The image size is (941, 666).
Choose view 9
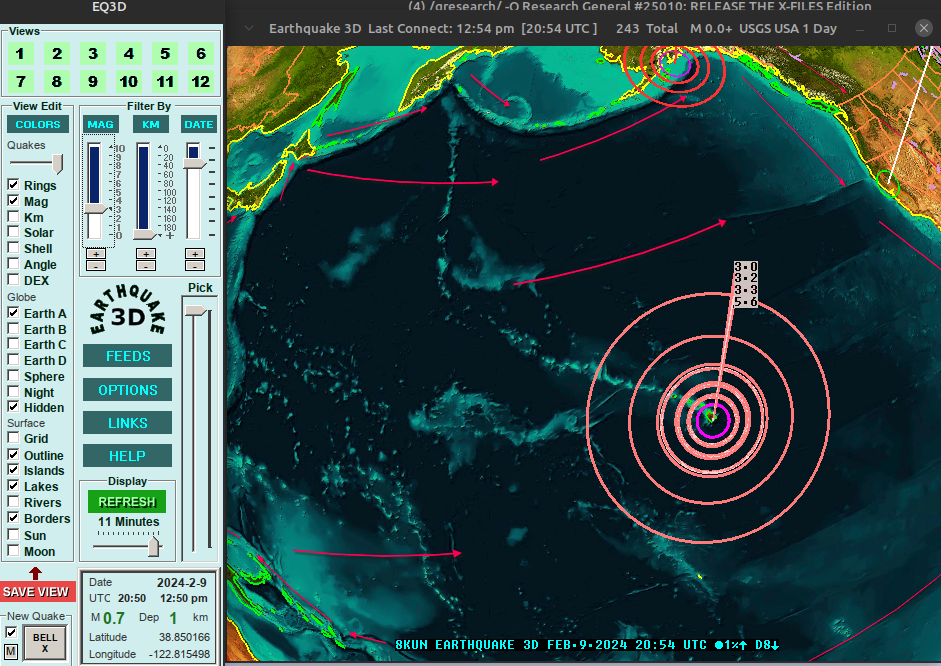pos(93,82)
